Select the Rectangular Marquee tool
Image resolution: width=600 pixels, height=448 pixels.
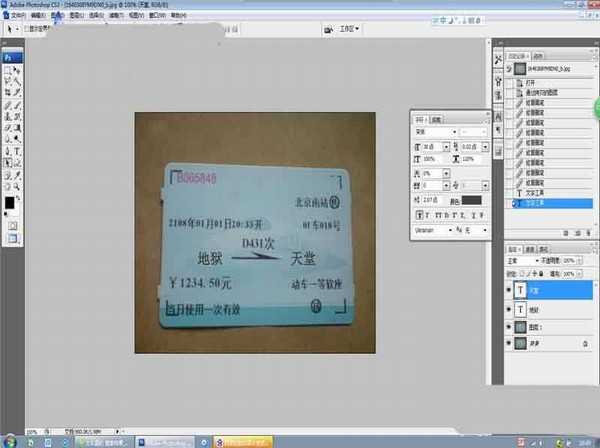point(7,71)
